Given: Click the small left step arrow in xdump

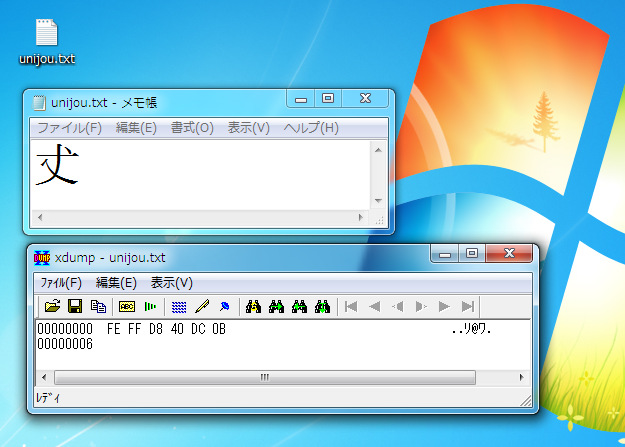Looking at the screenshot, I should [397, 306].
